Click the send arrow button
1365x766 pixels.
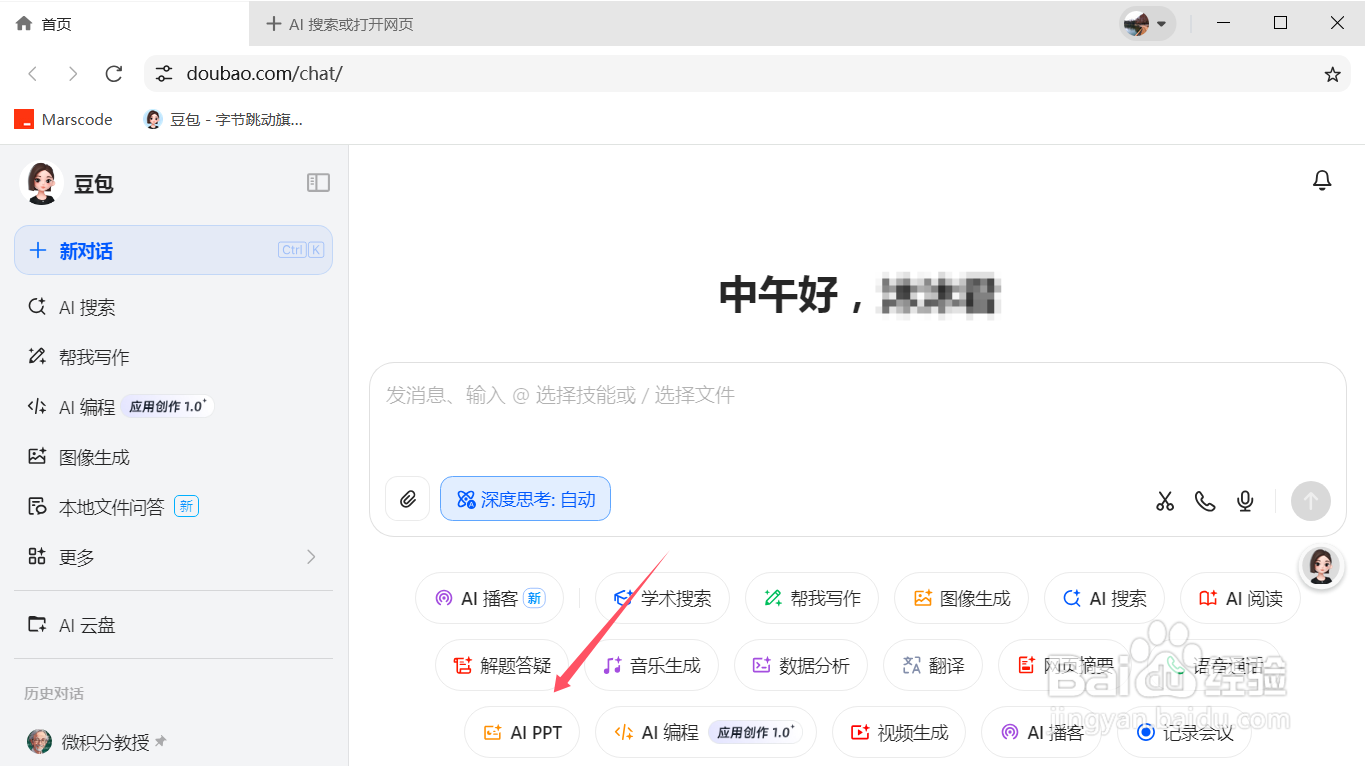(x=1311, y=501)
